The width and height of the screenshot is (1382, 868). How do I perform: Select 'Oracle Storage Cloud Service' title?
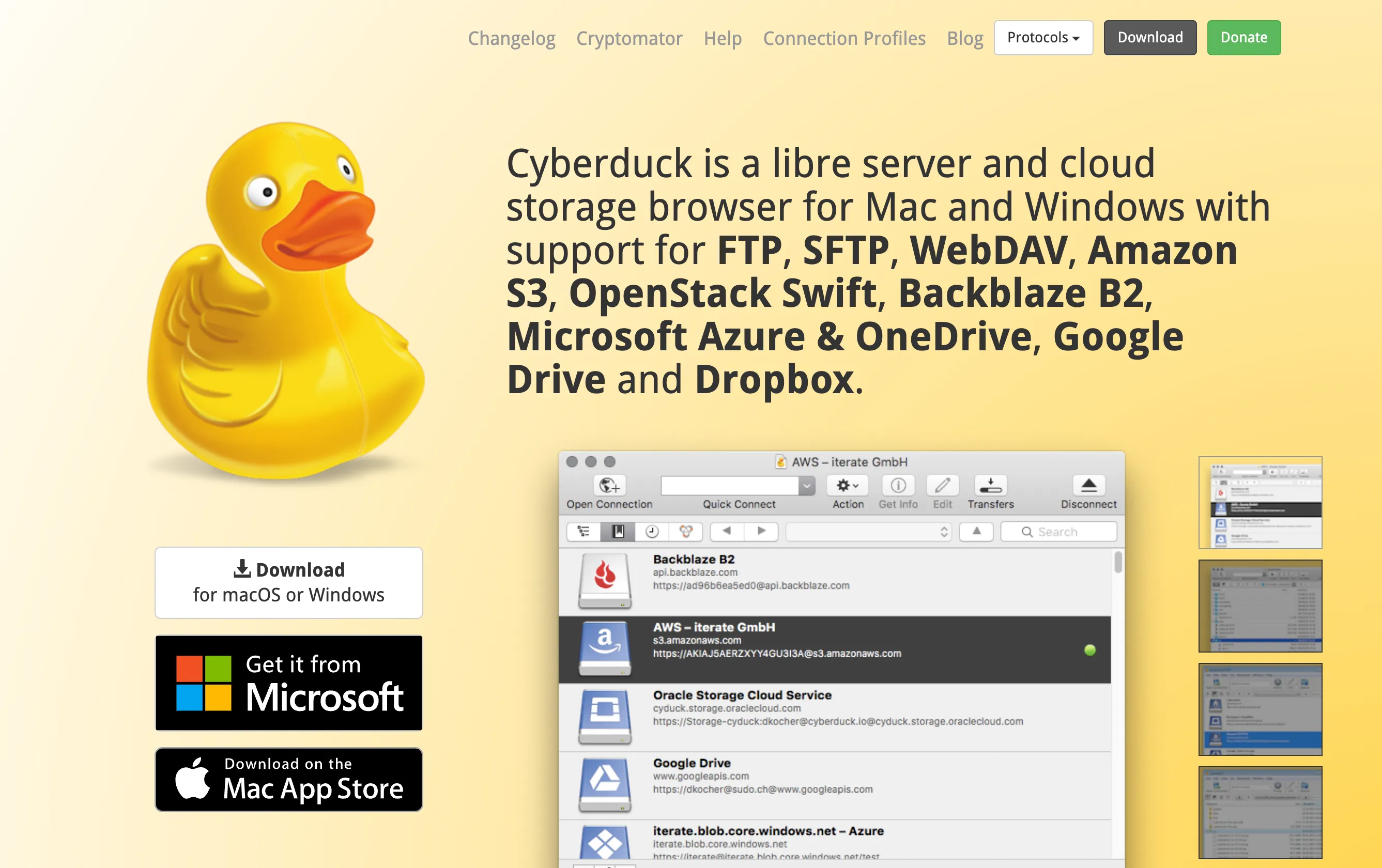pyautogui.click(x=742, y=695)
